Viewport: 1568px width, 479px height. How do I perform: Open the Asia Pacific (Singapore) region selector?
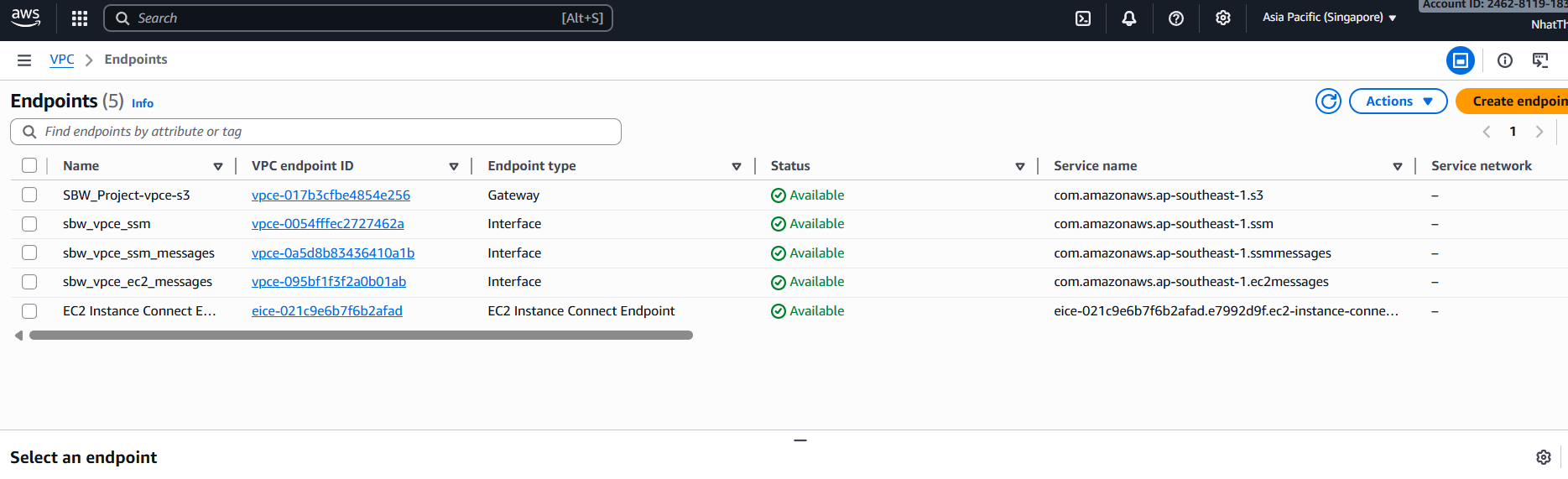1330,18
